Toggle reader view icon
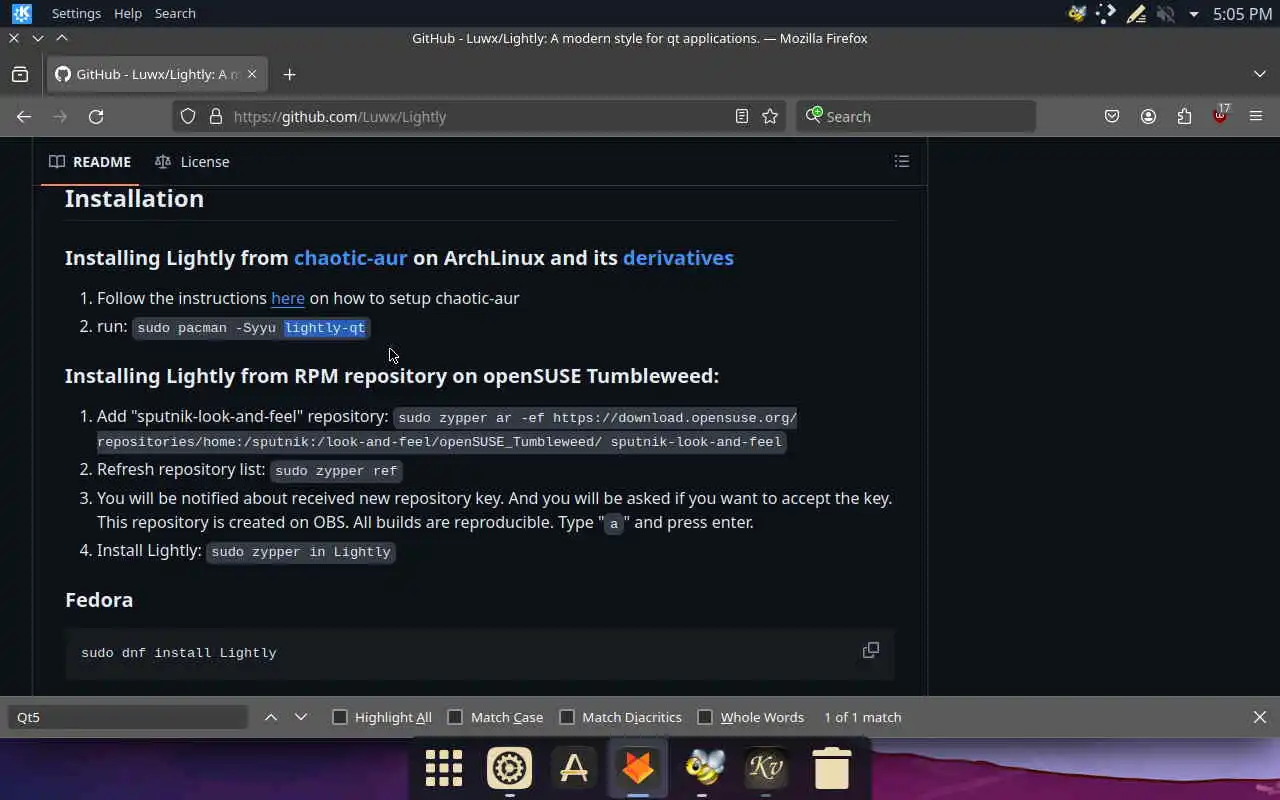 (741, 116)
